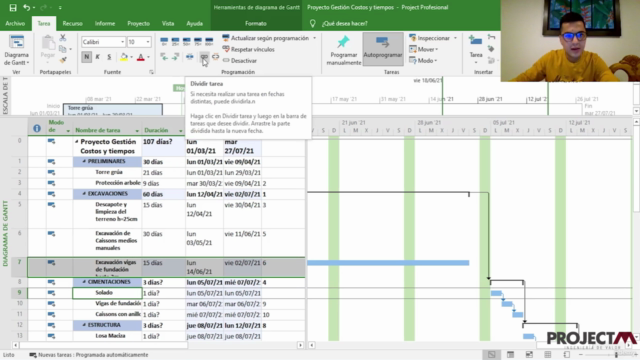Cut selection with the scissors icon
Image resolution: width=640 pixels, height=360 pixels.
[x=62, y=38]
